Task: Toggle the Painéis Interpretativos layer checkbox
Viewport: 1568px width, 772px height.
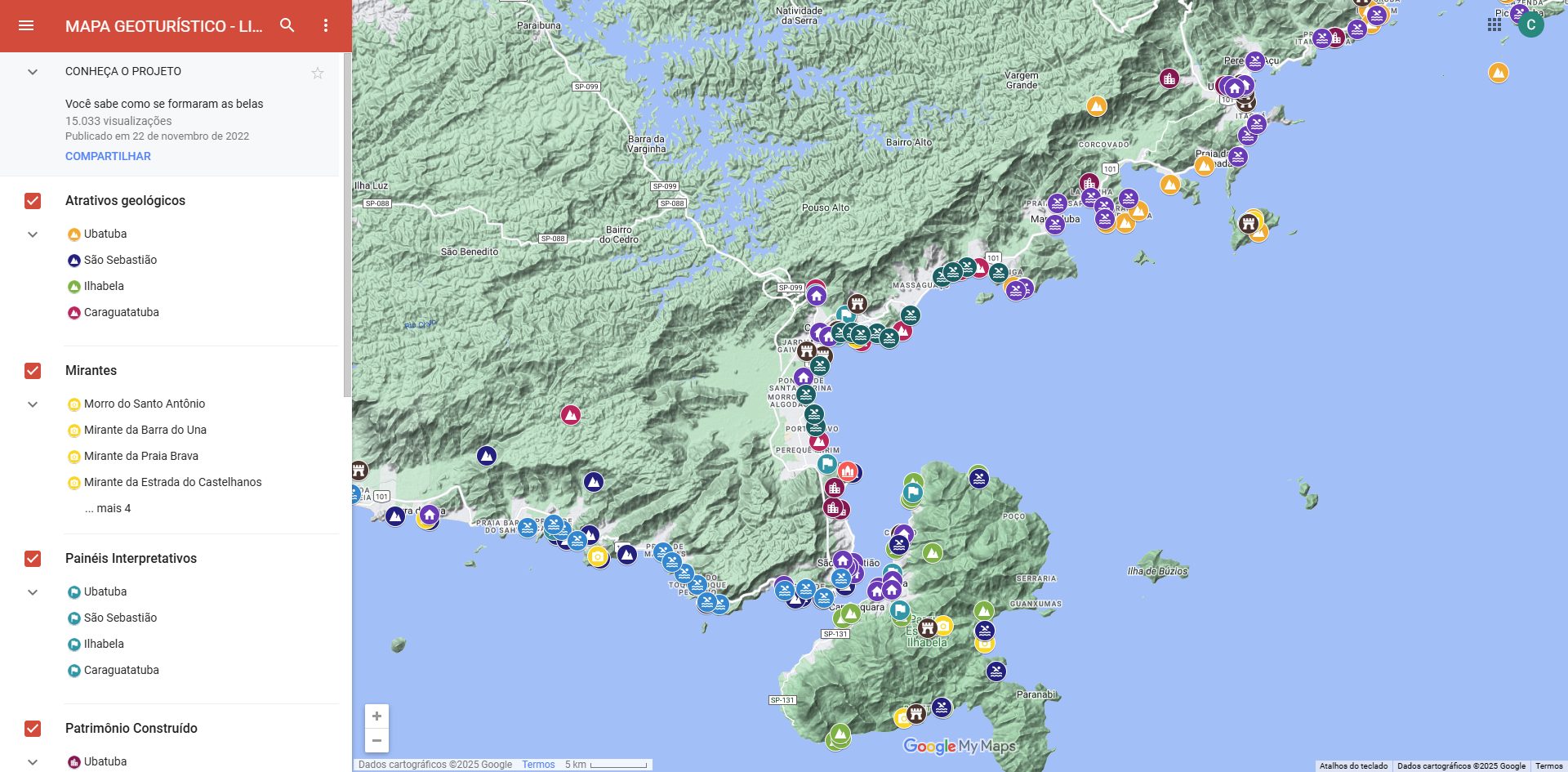Action: point(33,559)
